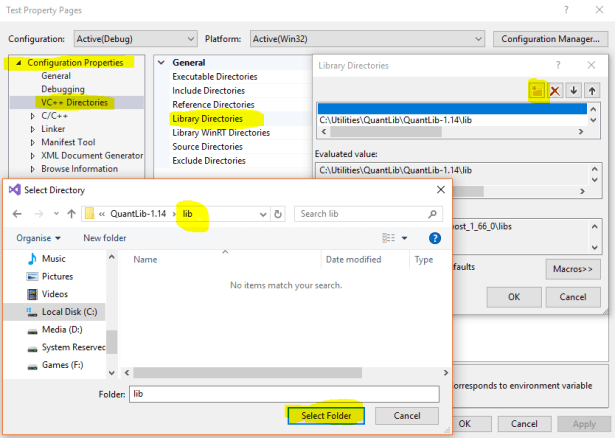Open Configuration dropdown Active(Debug)
Viewport: 615px width, 438px height.
coord(136,39)
